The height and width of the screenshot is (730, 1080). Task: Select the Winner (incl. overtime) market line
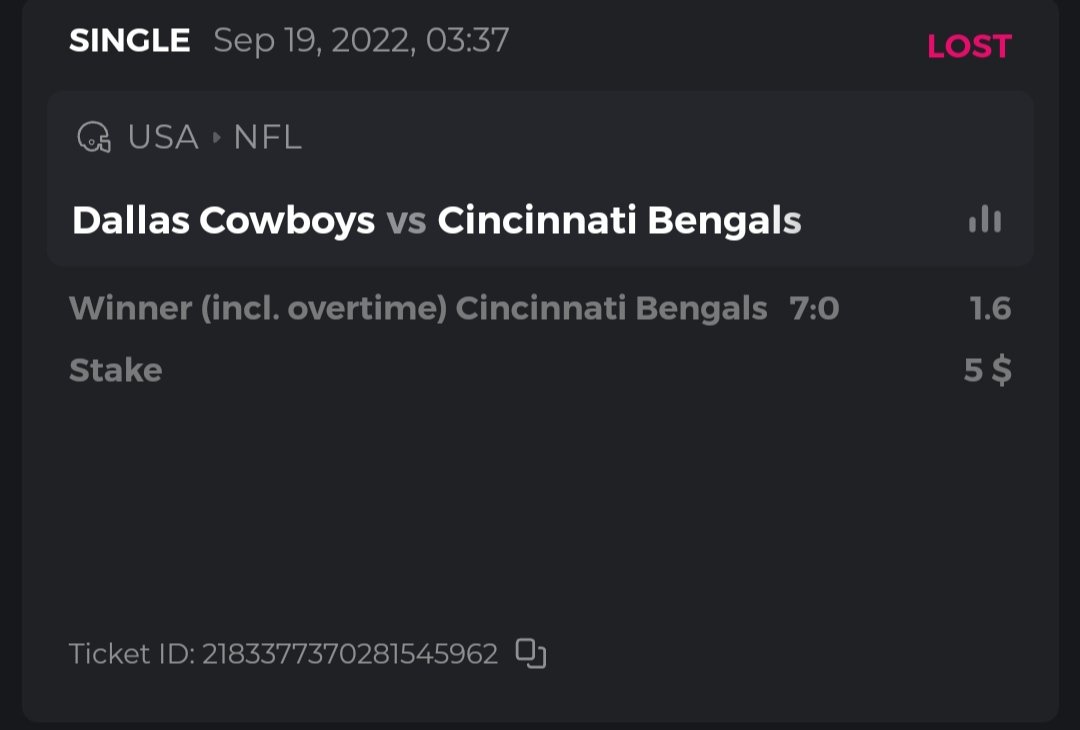pos(257,309)
